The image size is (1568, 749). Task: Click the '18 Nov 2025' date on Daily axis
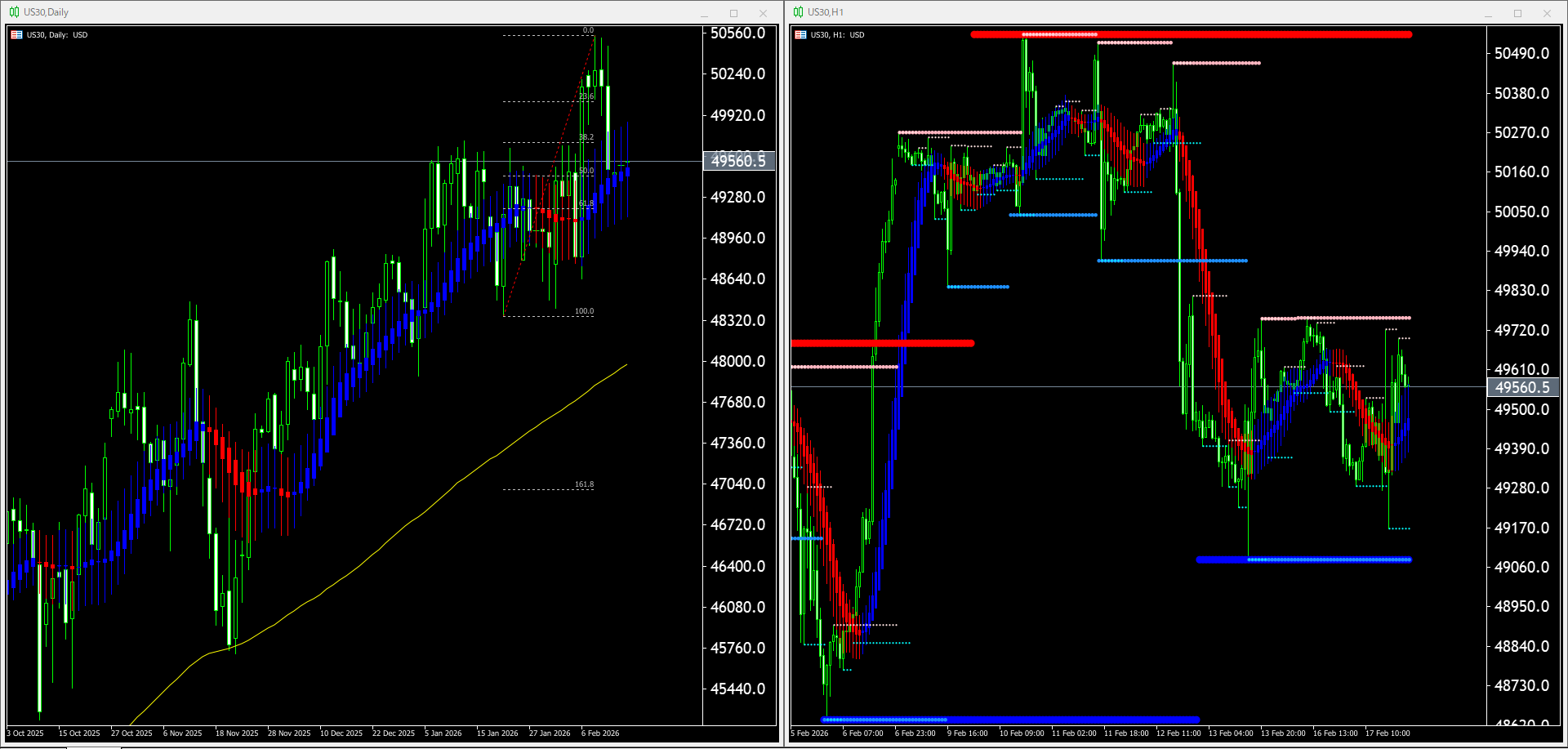pos(237,733)
